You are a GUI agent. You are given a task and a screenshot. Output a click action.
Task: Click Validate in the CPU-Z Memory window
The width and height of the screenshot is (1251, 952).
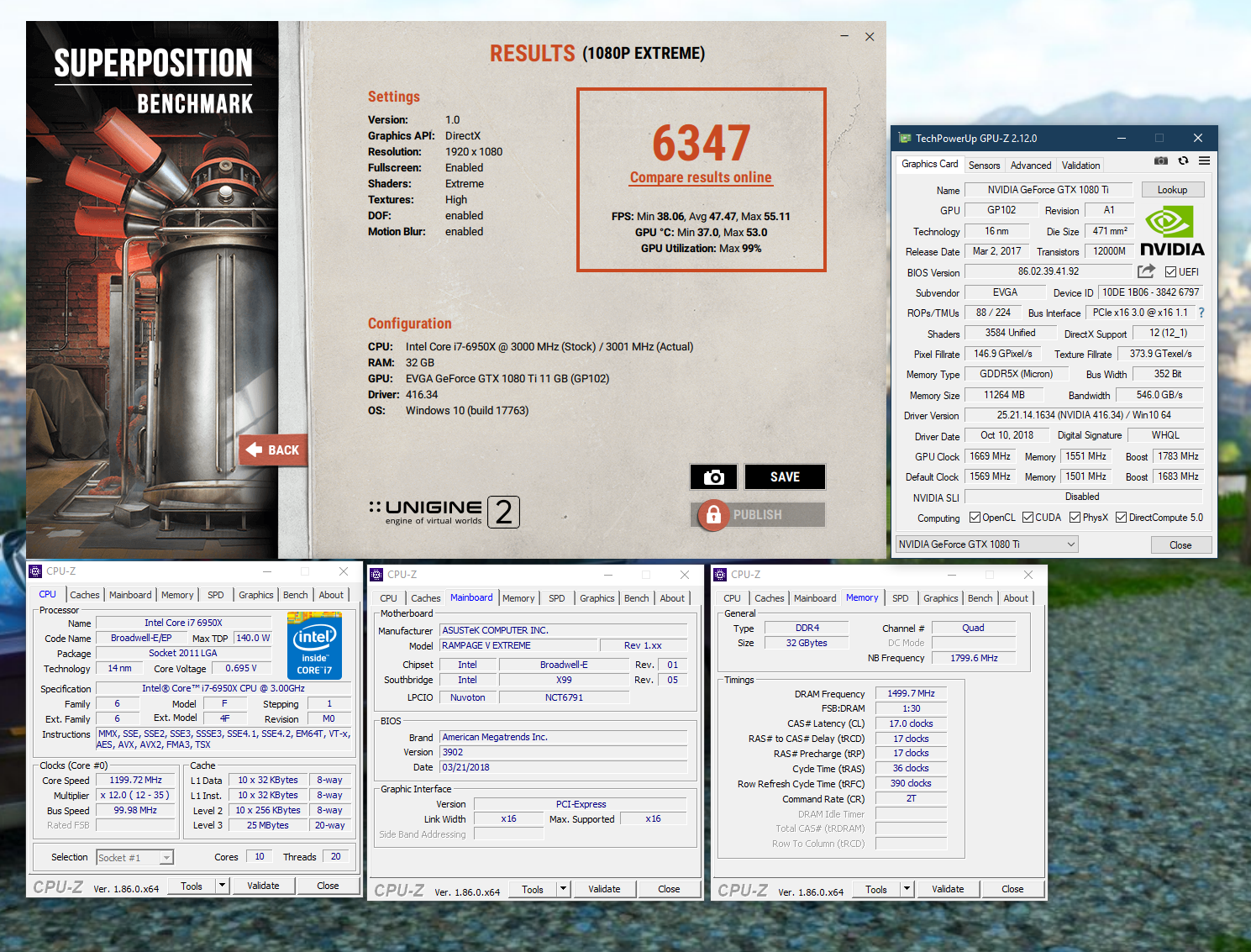[x=948, y=889]
